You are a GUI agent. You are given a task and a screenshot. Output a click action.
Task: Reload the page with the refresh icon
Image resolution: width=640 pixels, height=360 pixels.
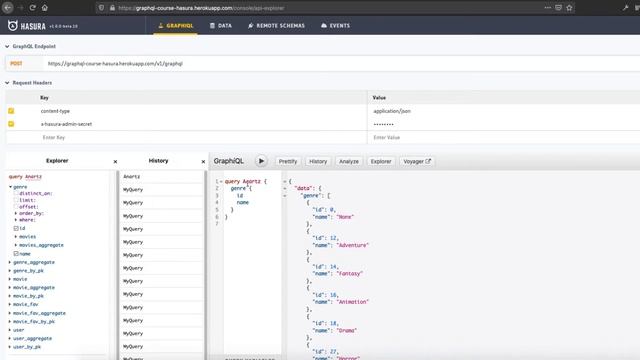[33, 8]
